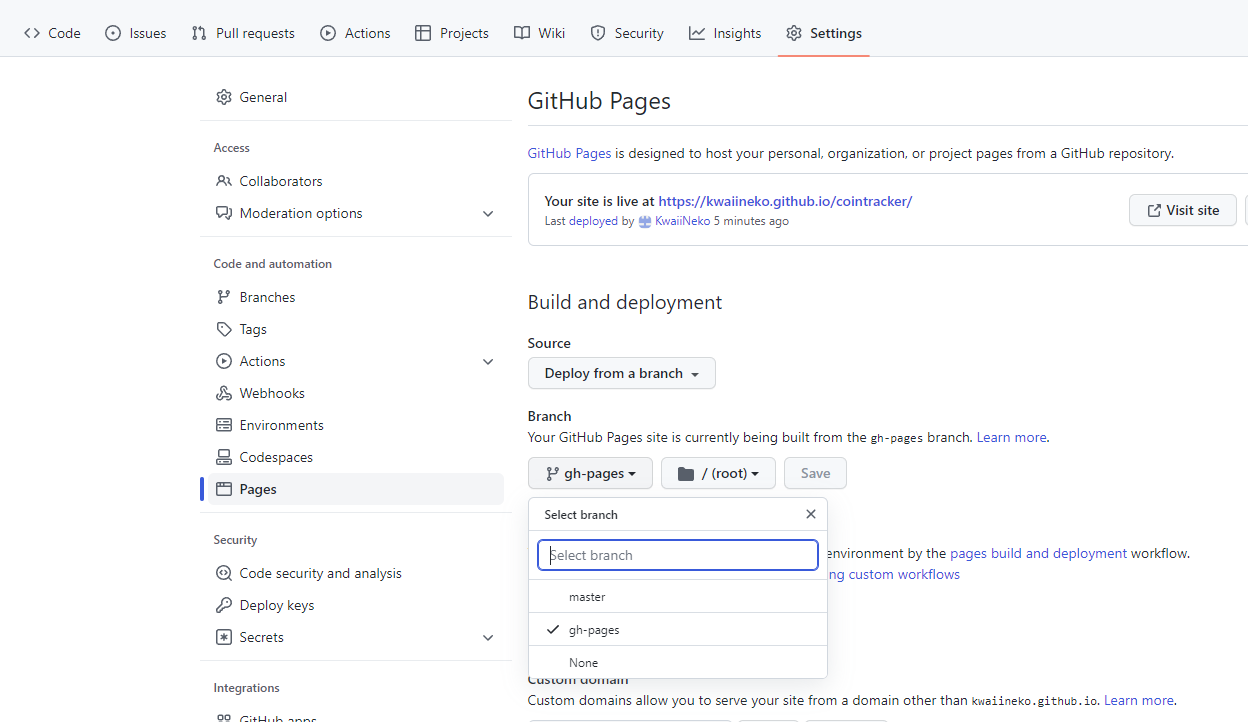1248x722 pixels.
Task: Click the Save button
Action: tap(815, 473)
